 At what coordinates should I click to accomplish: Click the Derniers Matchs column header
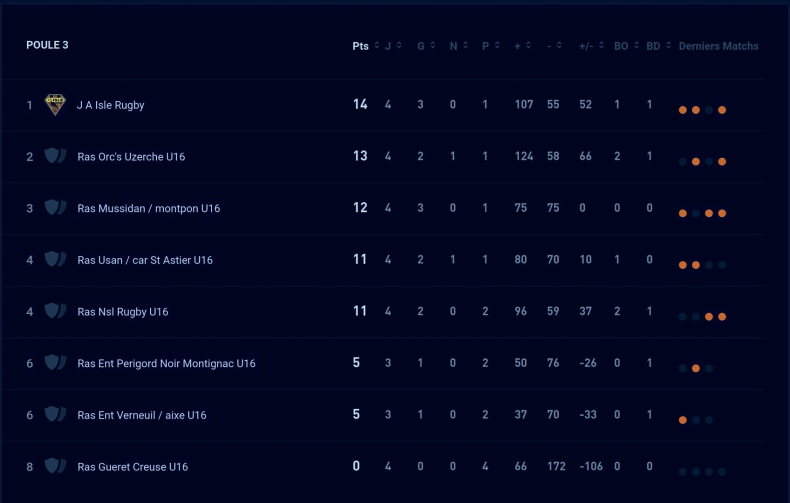coord(718,46)
